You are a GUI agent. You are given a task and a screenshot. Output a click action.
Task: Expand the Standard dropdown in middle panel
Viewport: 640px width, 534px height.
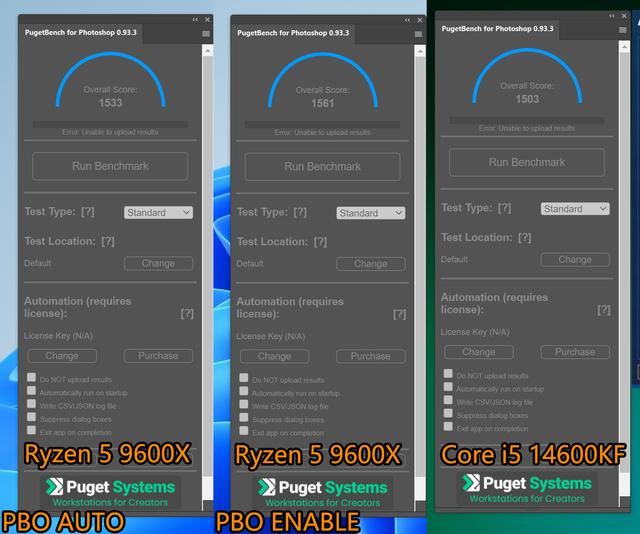pyautogui.click(x=370, y=213)
